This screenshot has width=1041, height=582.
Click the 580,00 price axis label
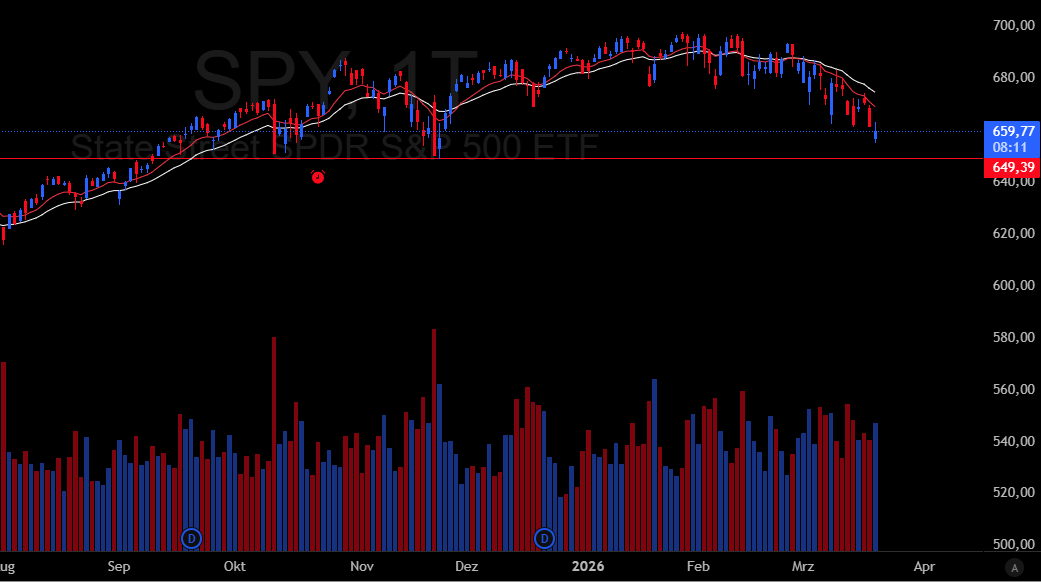coord(1013,337)
